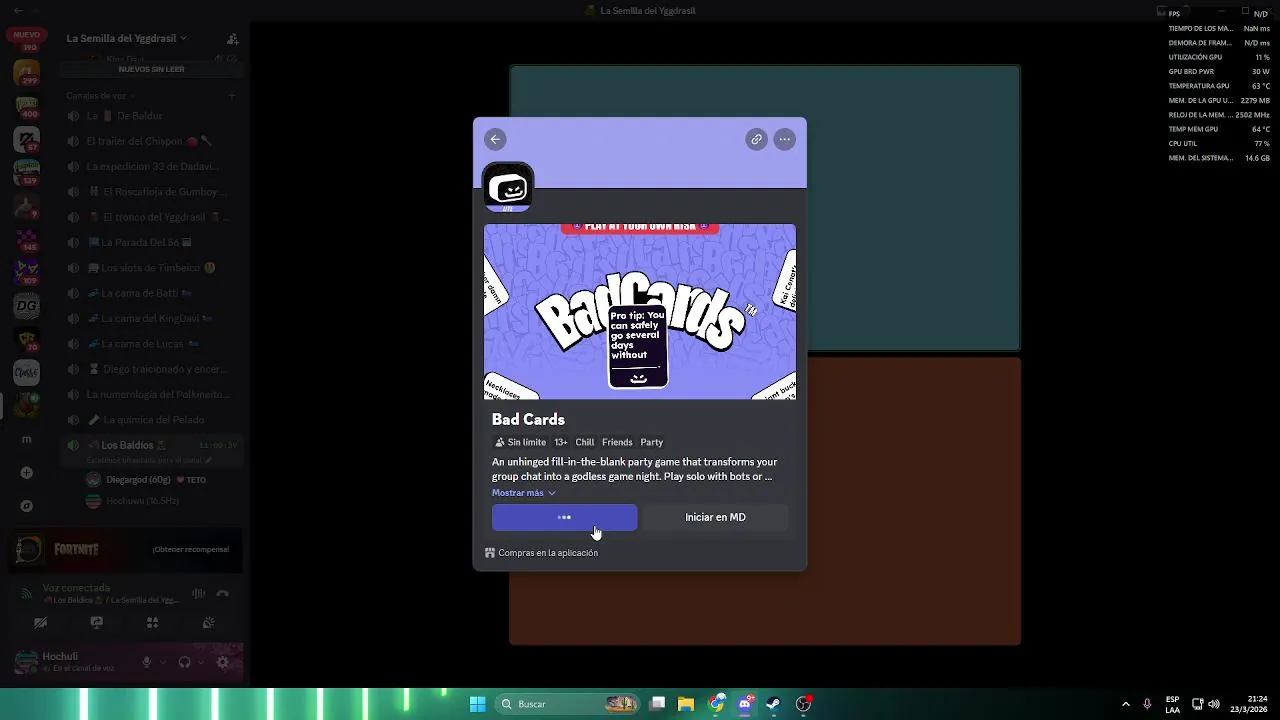Join Los slots de Timbeico voice channel
Viewport: 1280px width, 720px height.
(x=150, y=268)
